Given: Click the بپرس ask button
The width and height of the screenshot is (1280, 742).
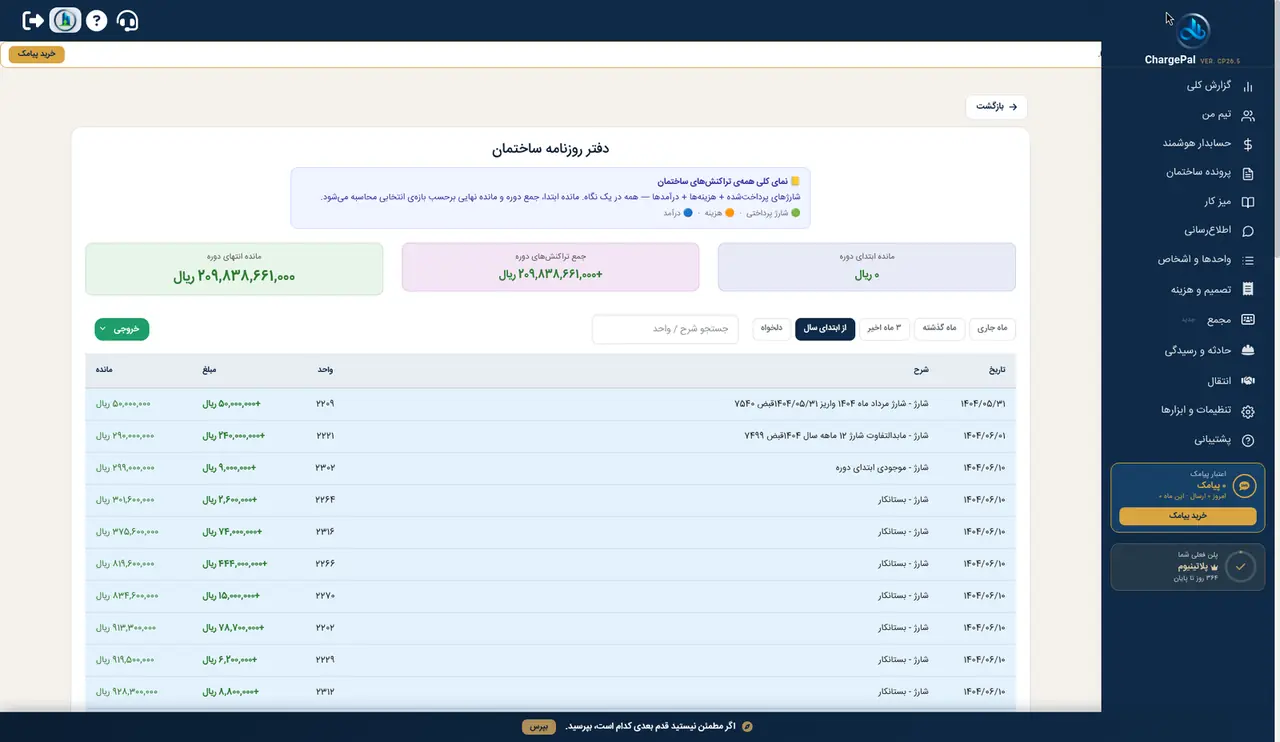Looking at the screenshot, I should pos(539,726).
